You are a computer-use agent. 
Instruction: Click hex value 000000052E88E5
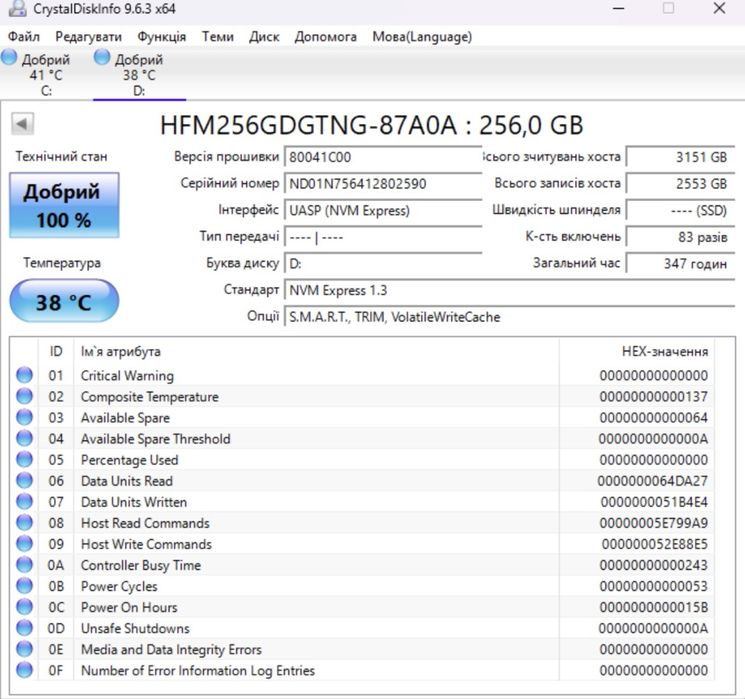[x=655, y=544]
